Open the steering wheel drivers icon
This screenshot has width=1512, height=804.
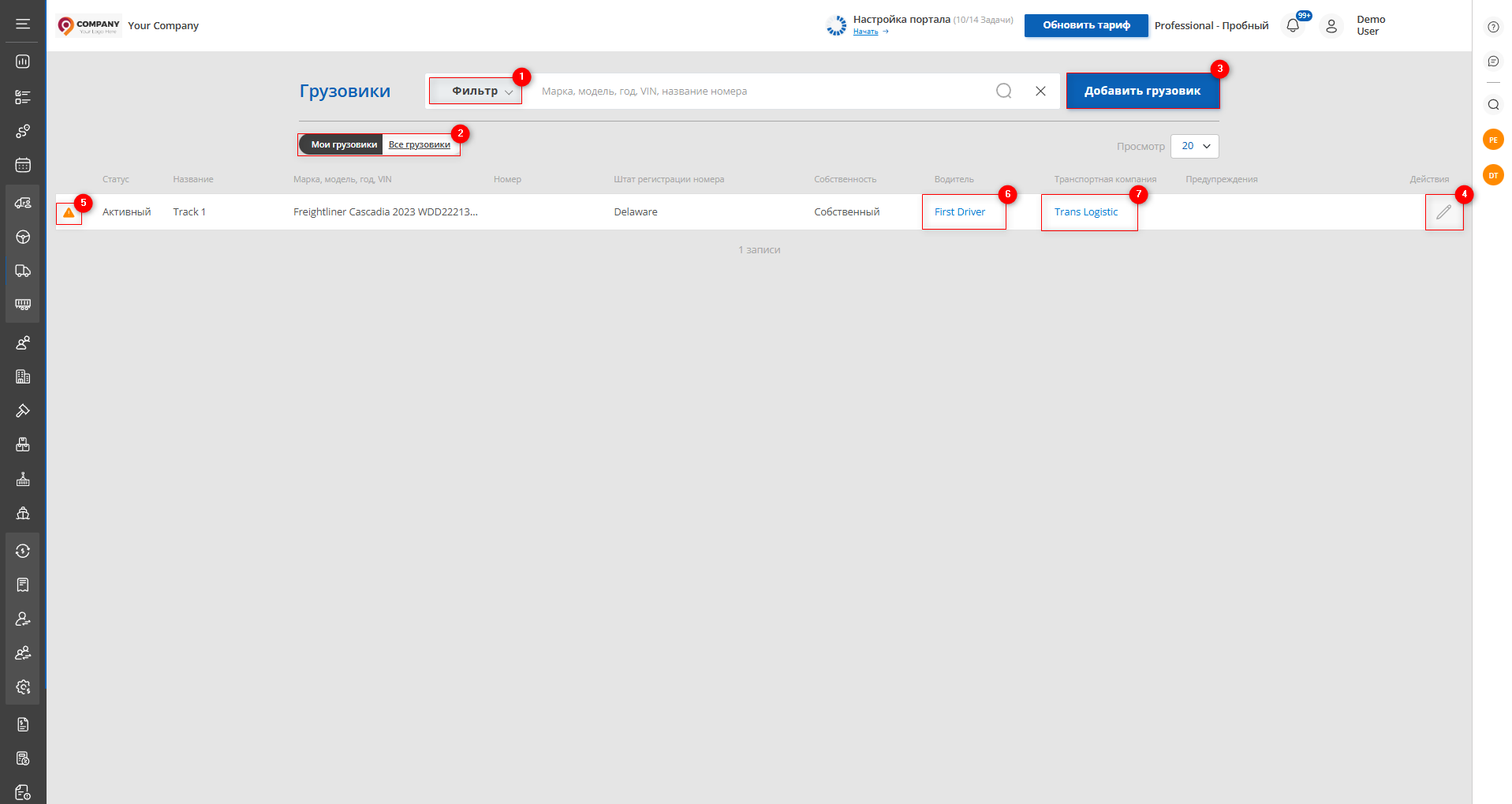click(23, 237)
